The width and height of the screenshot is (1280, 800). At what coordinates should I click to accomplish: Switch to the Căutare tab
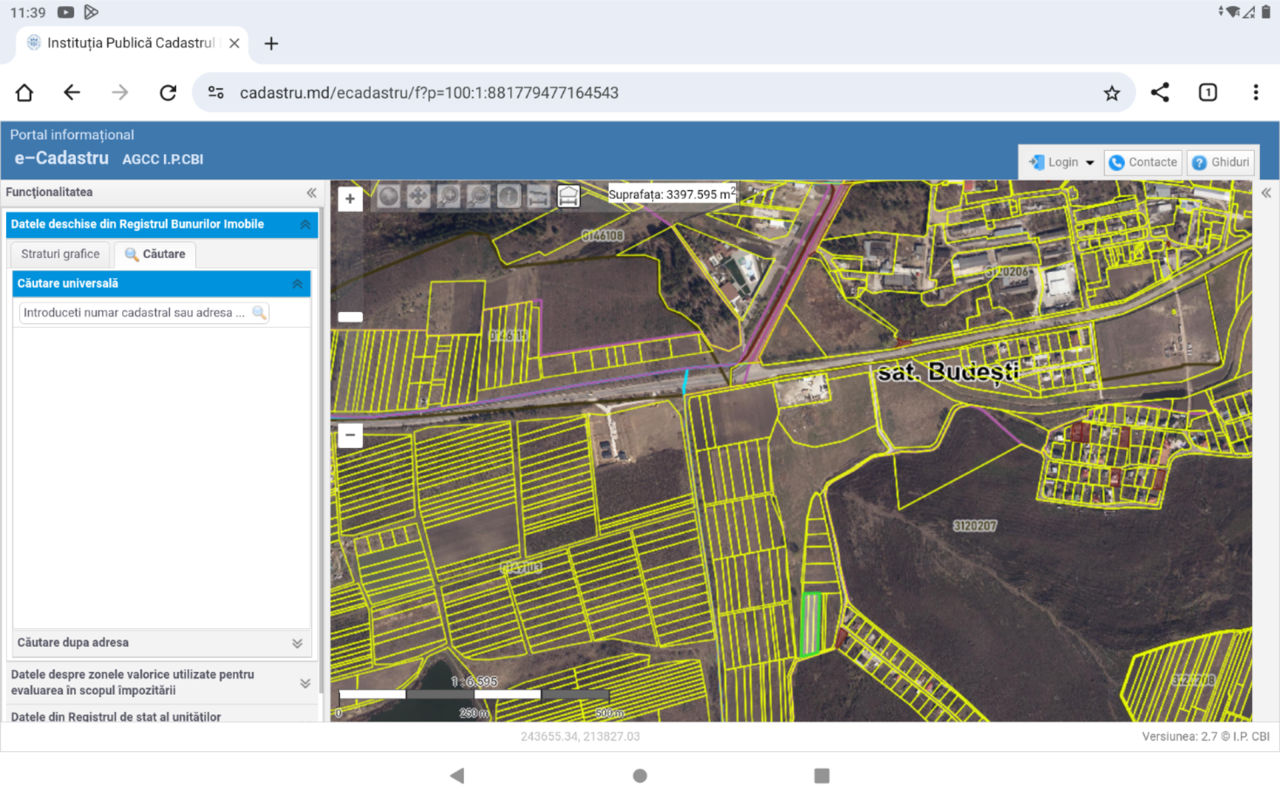pos(155,254)
